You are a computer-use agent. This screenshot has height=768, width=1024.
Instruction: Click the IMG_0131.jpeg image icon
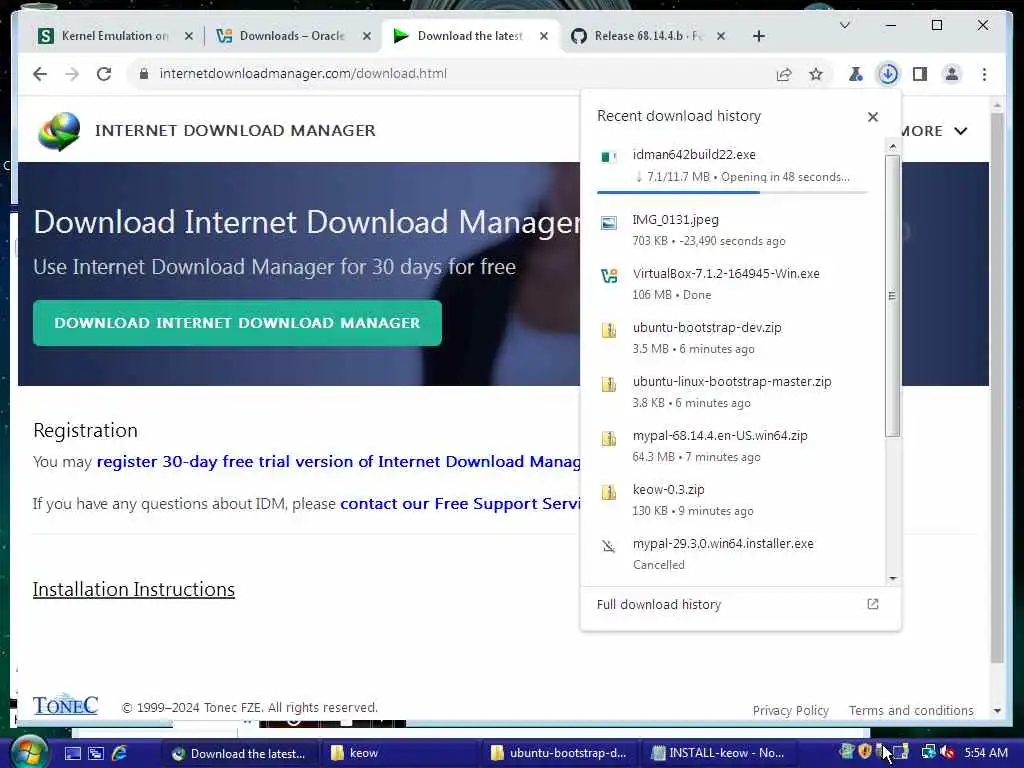point(609,223)
